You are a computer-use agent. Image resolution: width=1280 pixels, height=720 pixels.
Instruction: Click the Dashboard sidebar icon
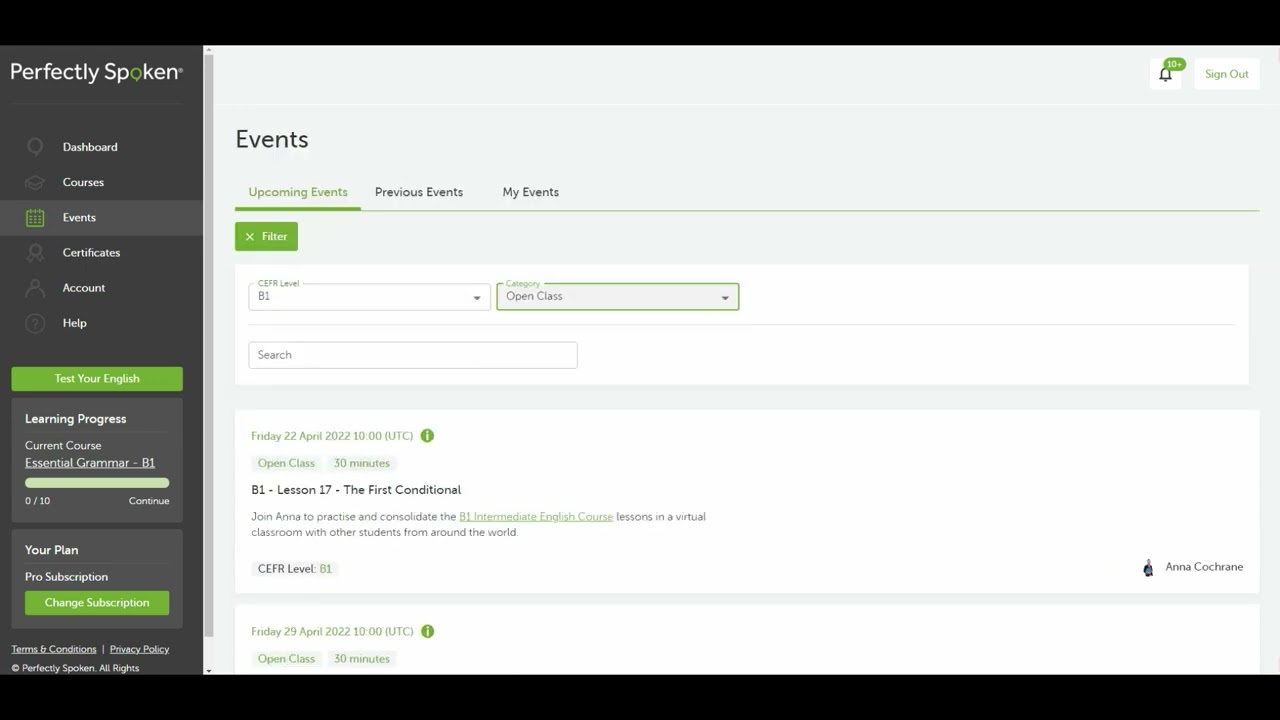(35, 147)
